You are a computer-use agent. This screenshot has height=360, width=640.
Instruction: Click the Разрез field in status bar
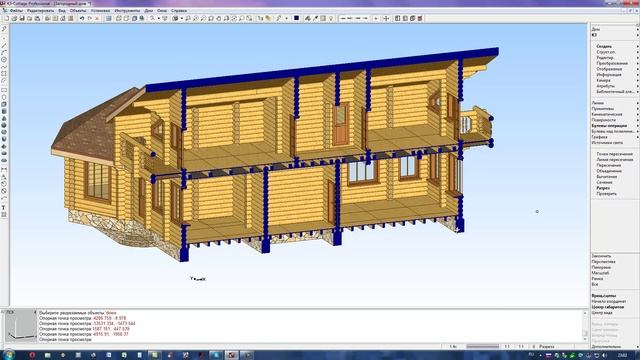pos(547,347)
